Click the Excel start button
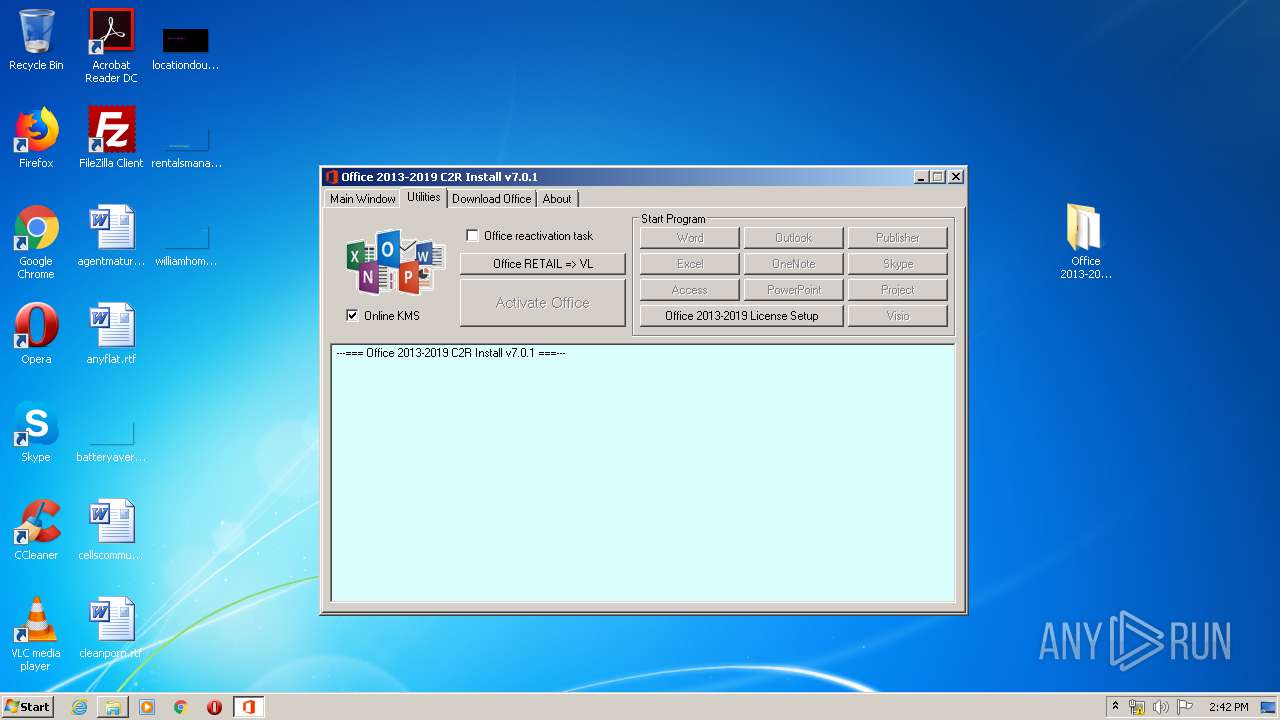Screen dimensions: 1280x720 (690, 264)
